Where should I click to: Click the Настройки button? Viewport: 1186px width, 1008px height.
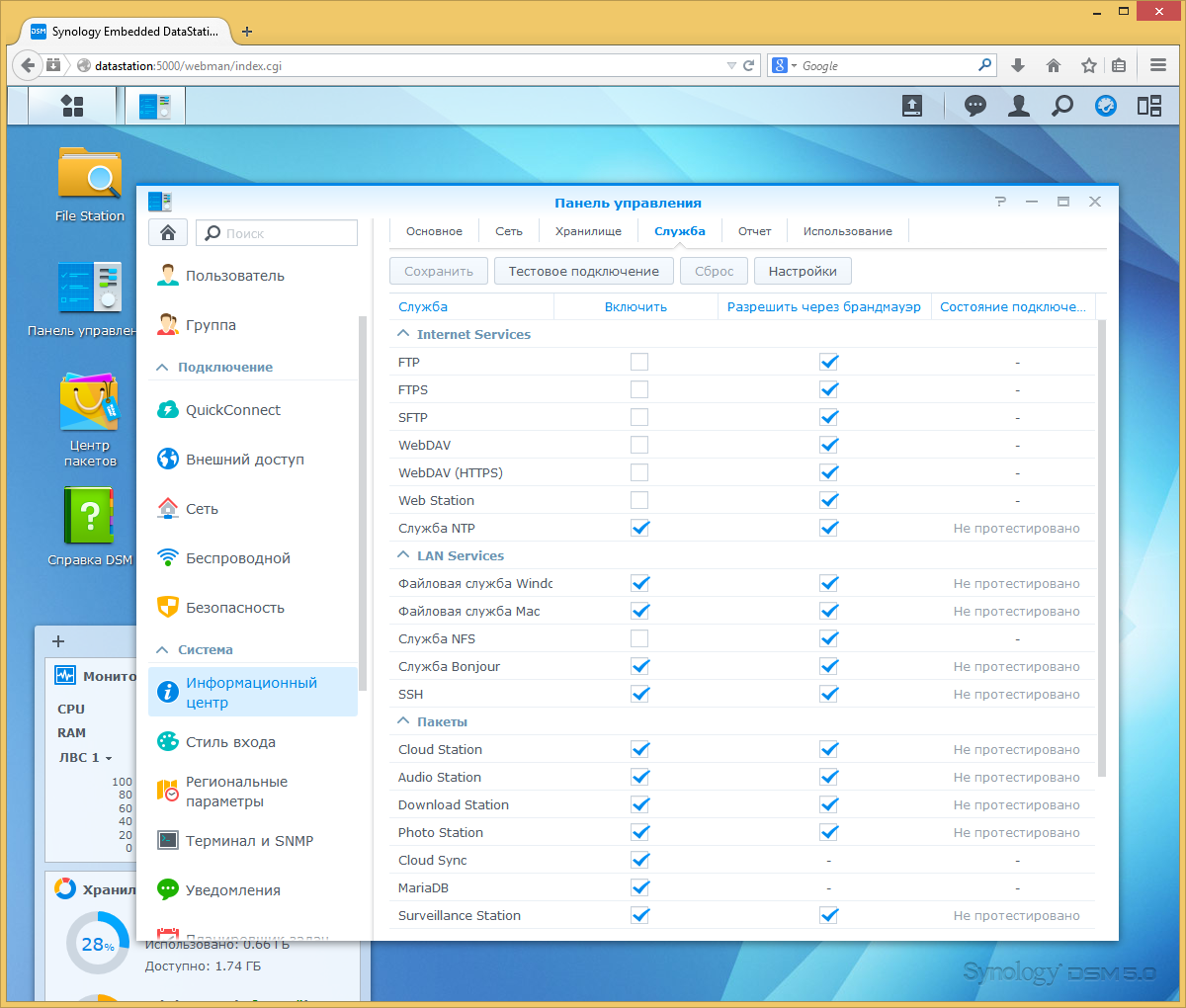tap(803, 271)
